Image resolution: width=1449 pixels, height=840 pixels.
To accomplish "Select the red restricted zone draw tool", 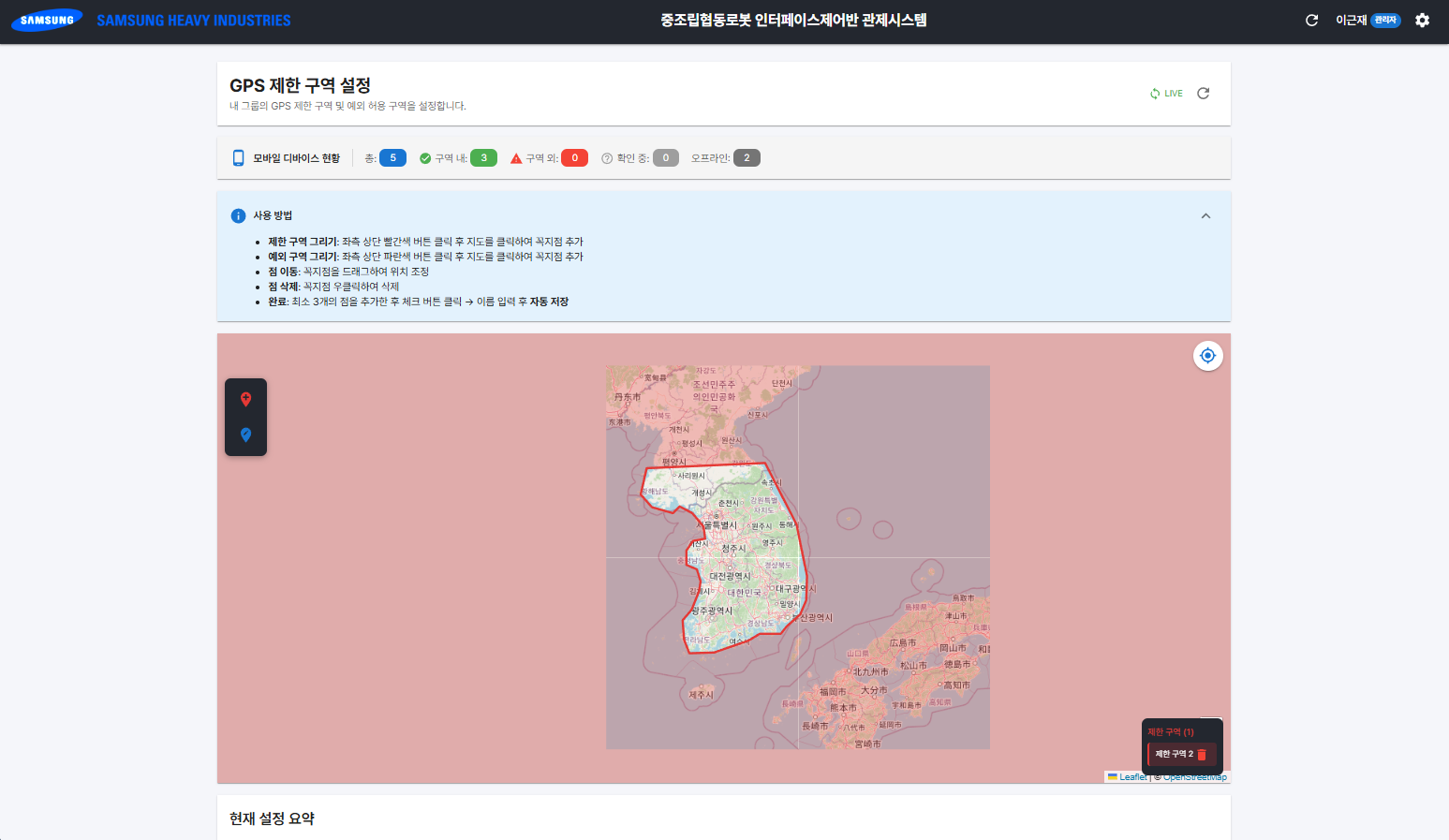I will click(x=245, y=400).
